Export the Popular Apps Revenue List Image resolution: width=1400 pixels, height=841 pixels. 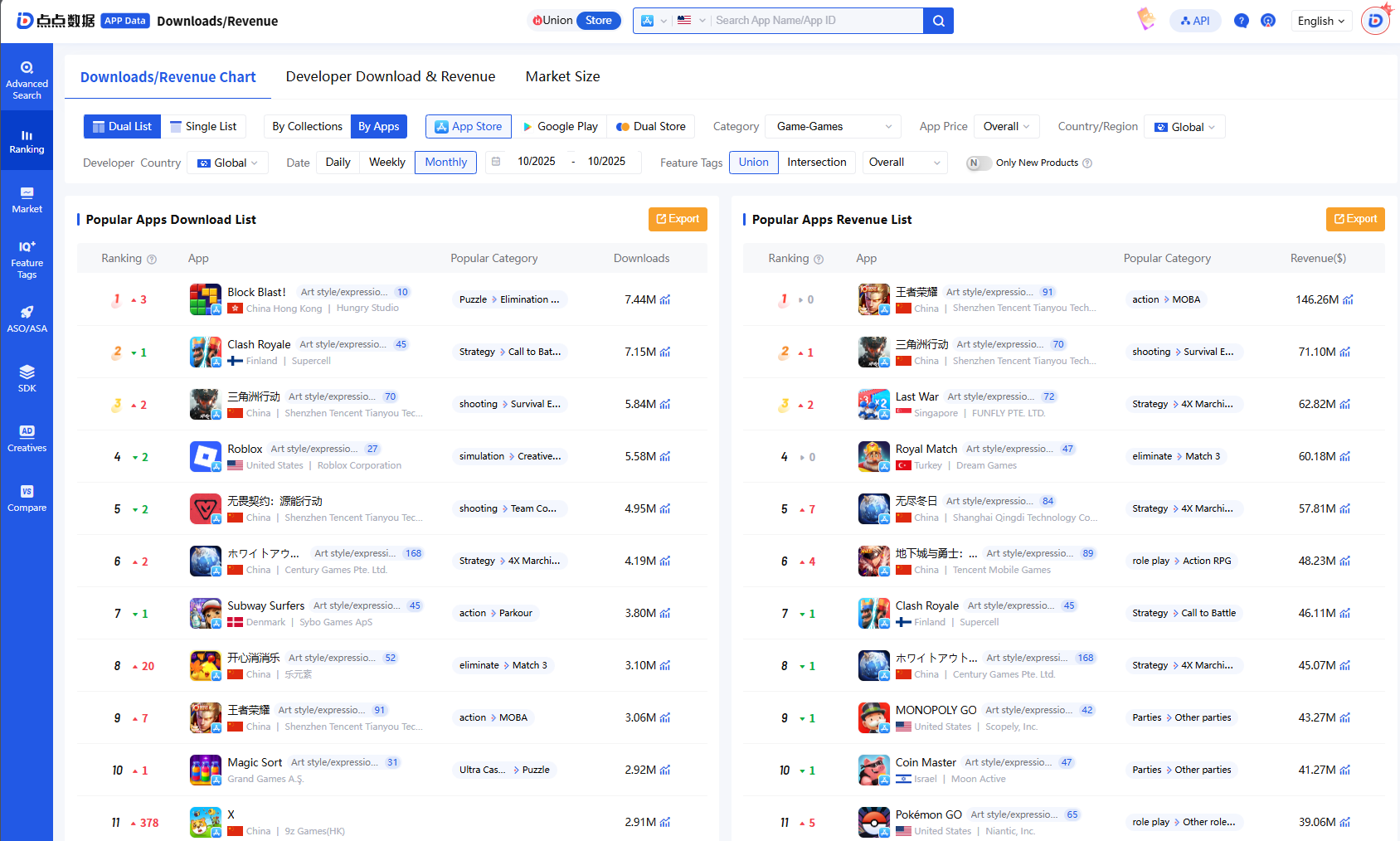click(1355, 219)
